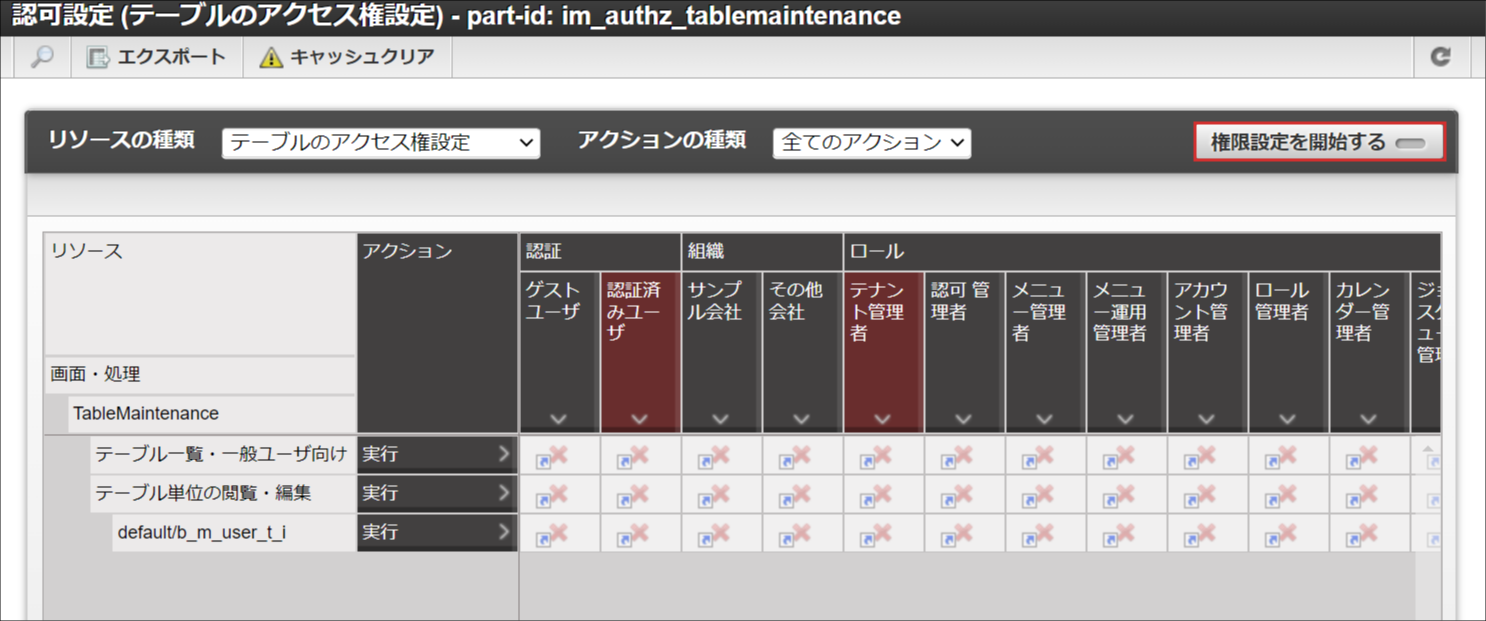1486x621 pixels.
Task: Click menu administrator permission icon for table view/edit row
Action: coord(1037,495)
